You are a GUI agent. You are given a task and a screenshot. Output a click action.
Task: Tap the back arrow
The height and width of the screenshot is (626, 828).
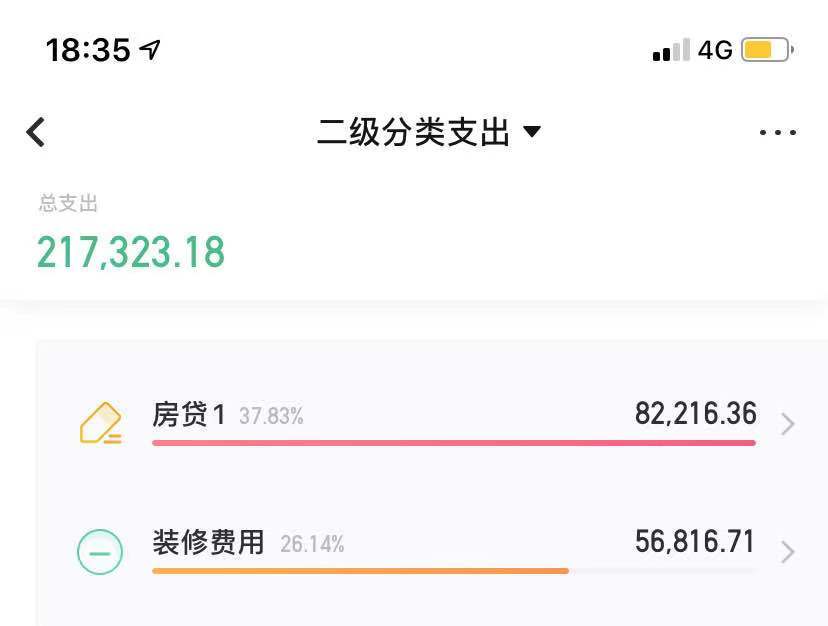36,132
